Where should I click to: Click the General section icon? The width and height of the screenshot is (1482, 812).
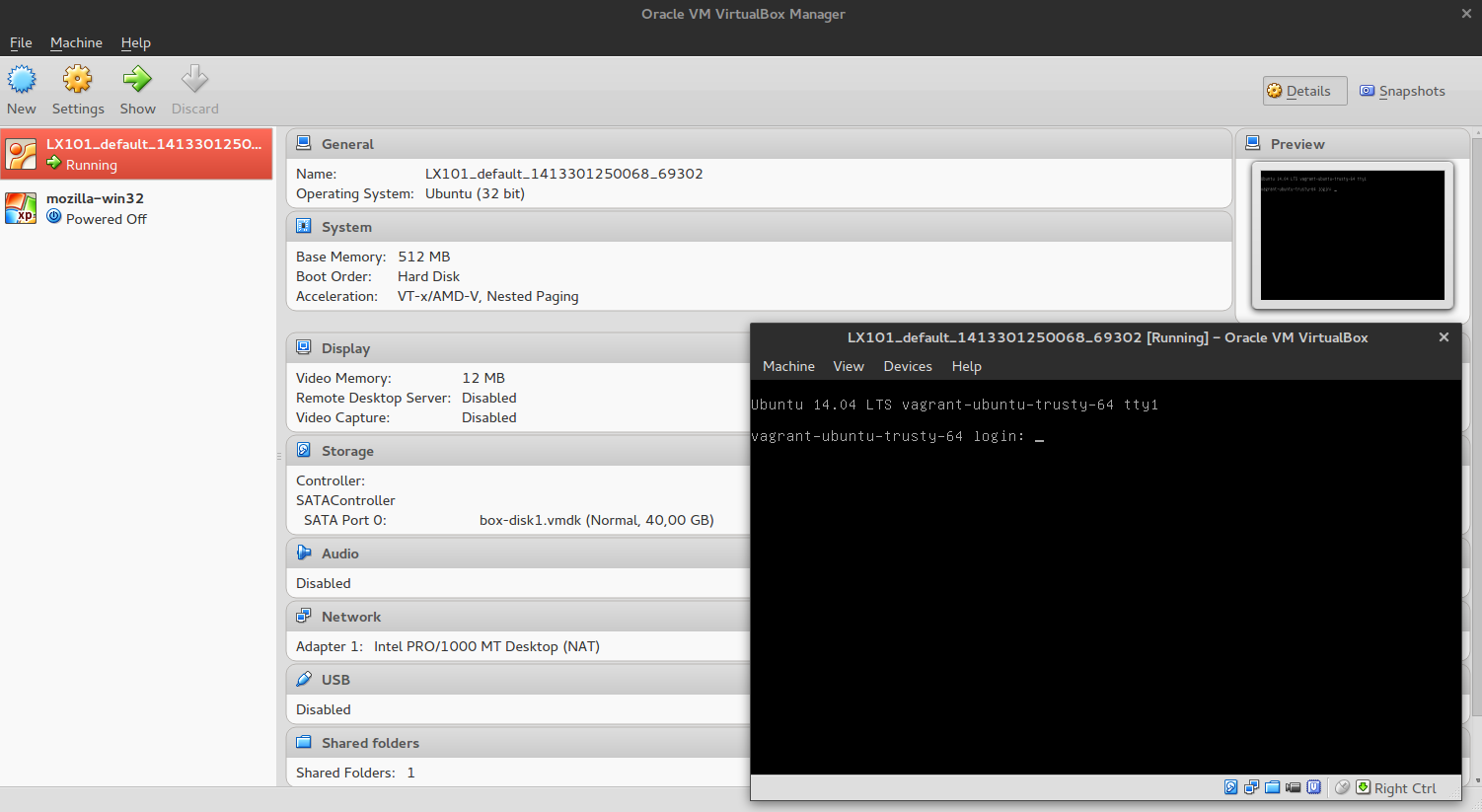point(304,143)
